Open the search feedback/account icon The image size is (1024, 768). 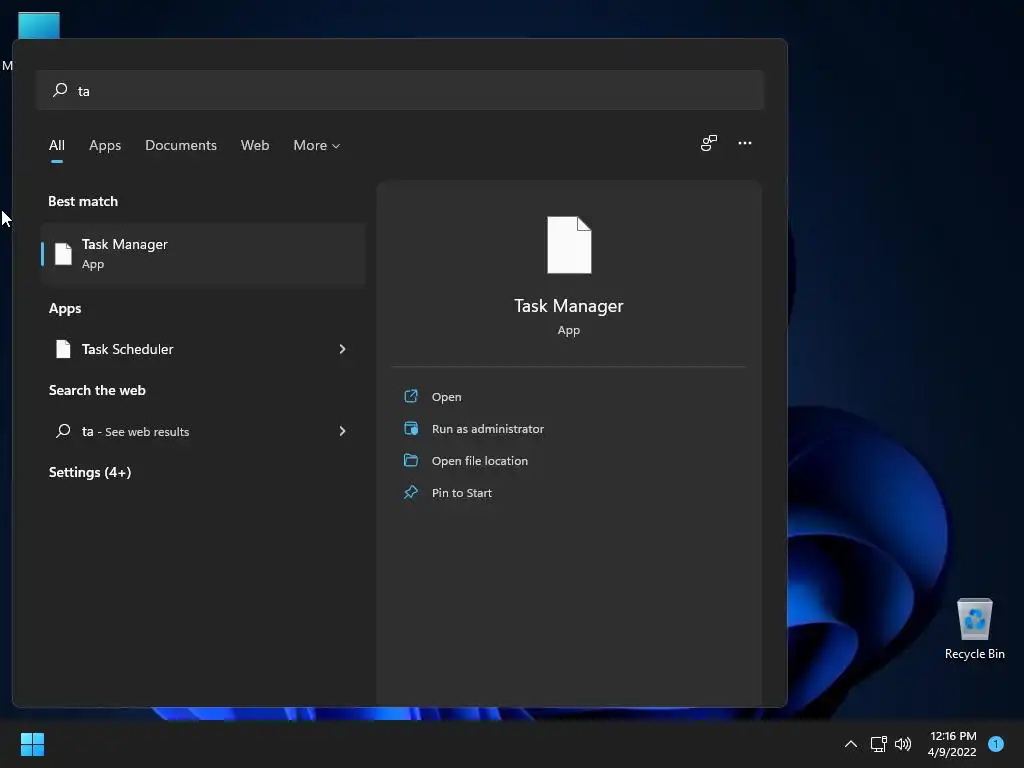pos(709,143)
